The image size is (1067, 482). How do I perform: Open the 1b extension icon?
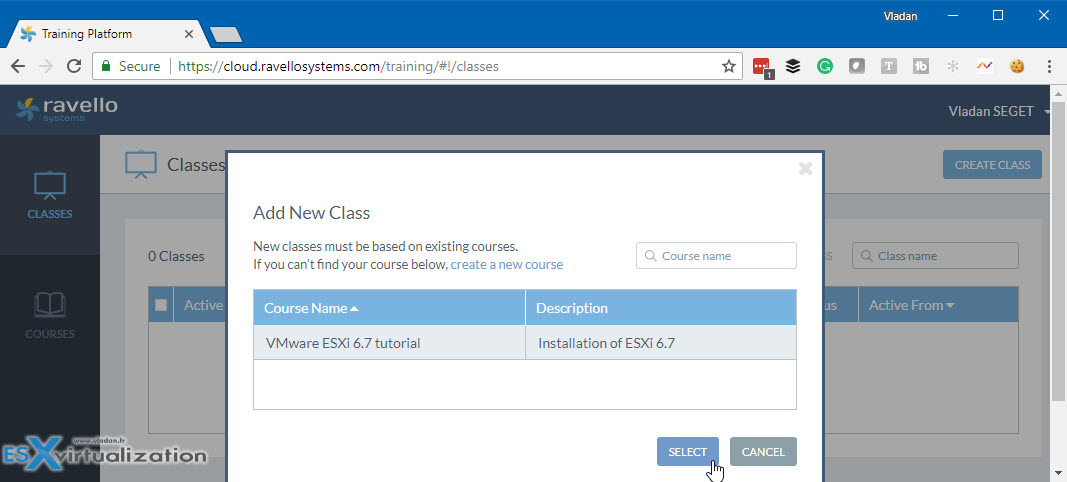(921, 66)
